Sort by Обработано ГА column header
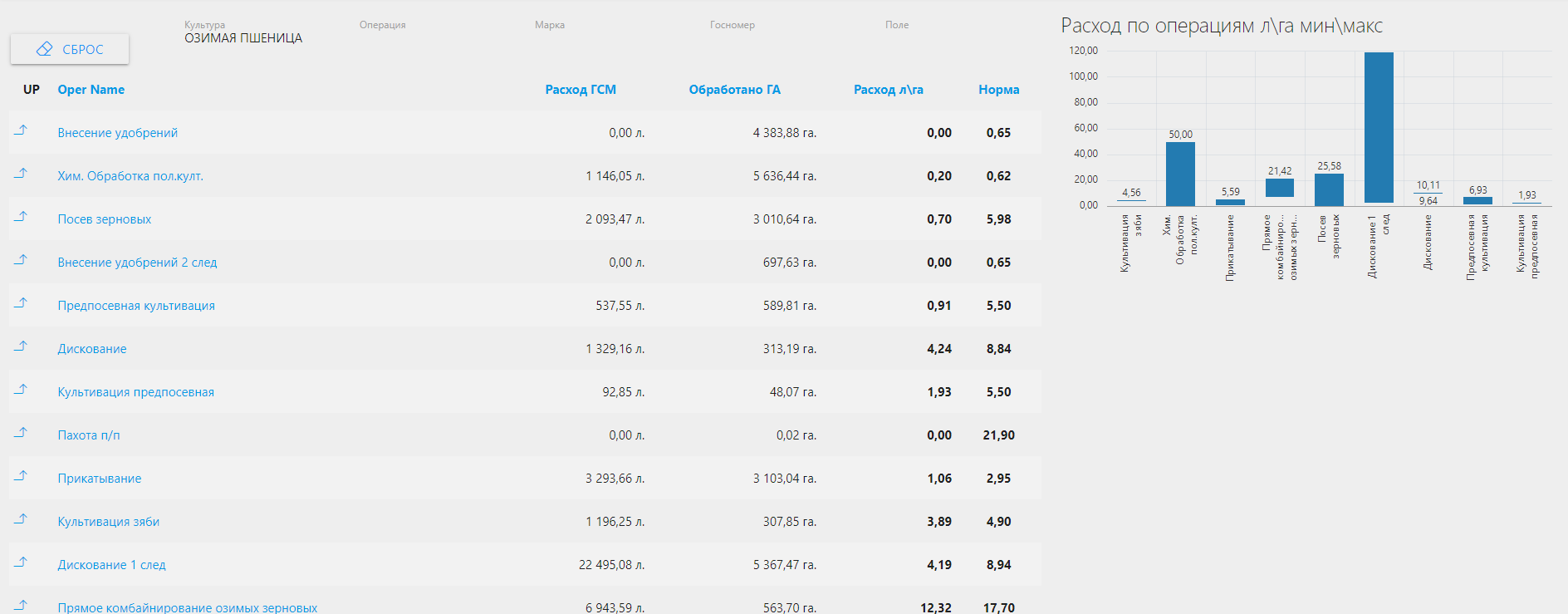 734,90
